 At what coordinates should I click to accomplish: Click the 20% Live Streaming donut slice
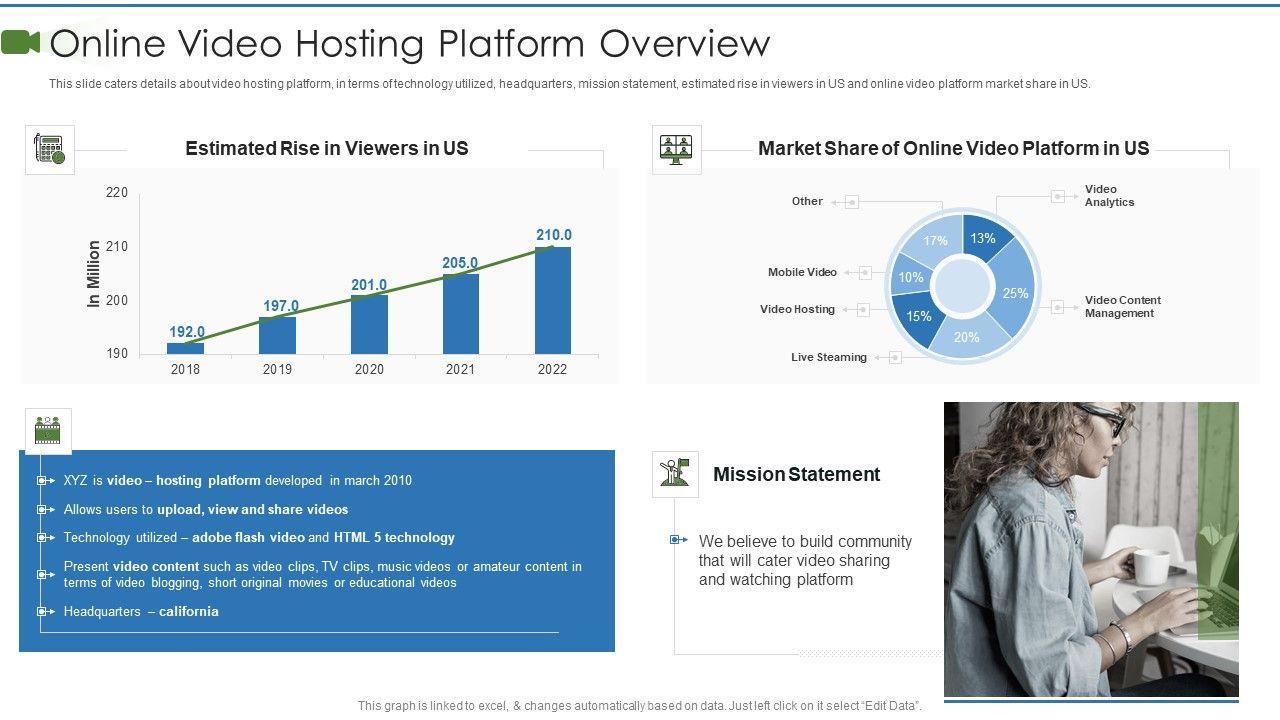[966, 337]
